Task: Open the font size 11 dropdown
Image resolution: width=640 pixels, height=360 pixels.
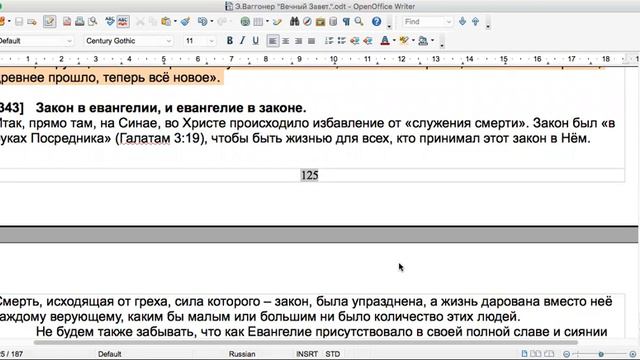Action: click(211, 41)
